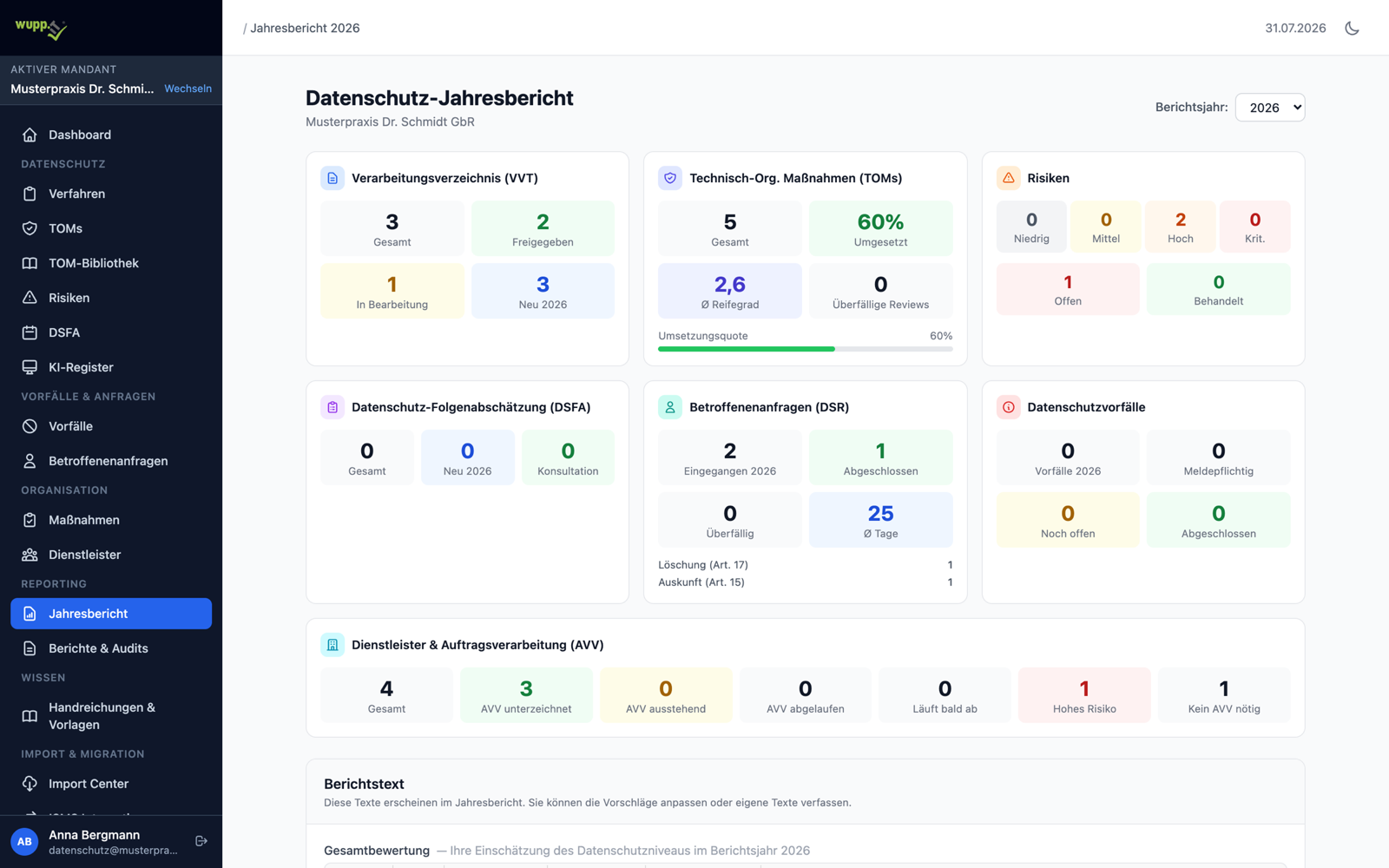Click the document icon beside Berichte & Audits

tap(30, 648)
